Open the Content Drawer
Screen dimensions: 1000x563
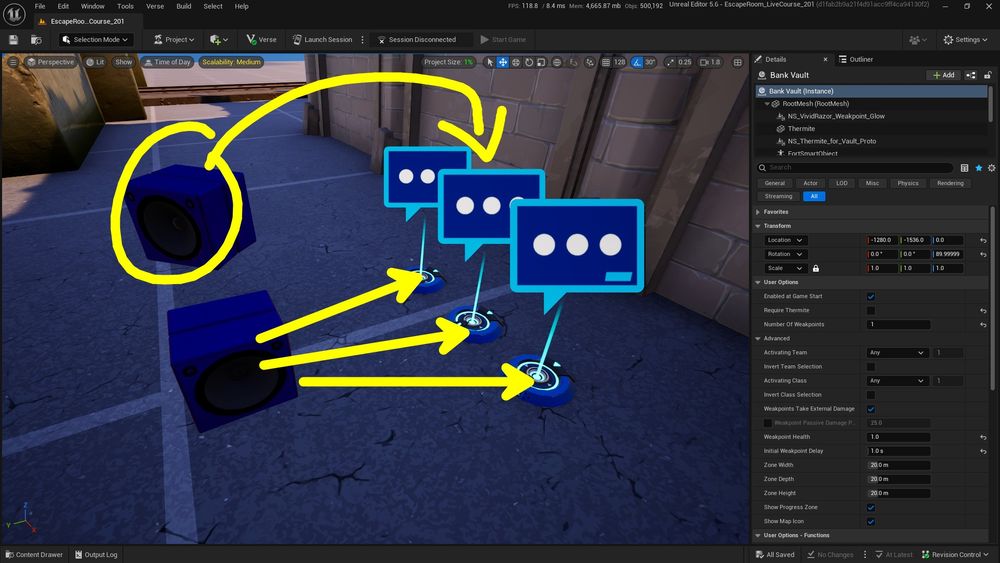coord(34,555)
